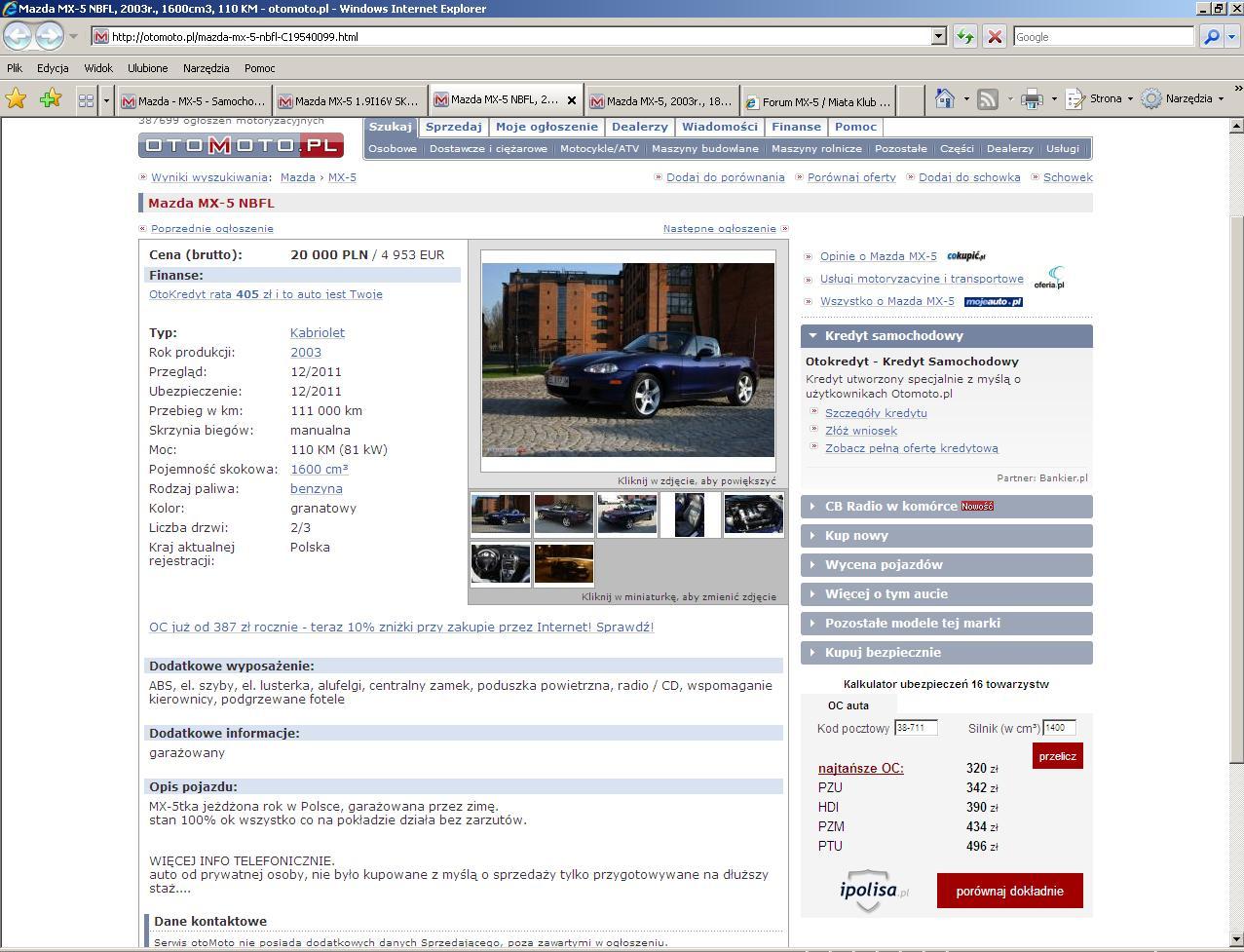Close the active Mazda MX-5 NBFL tab
1244x952 pixels.
[572, 100]
